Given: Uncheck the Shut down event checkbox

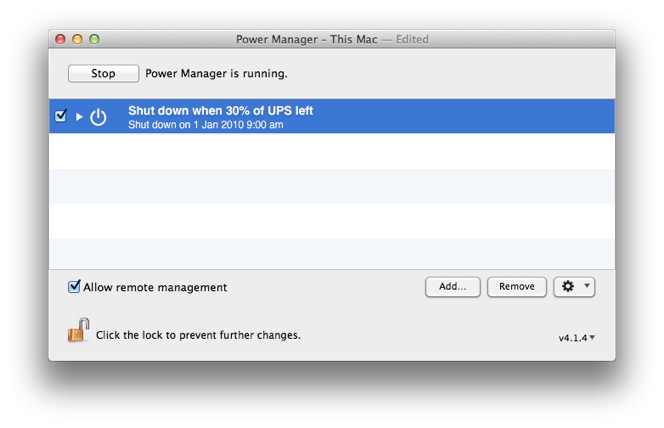Looking at the screenshot, I should pos(61,116).
